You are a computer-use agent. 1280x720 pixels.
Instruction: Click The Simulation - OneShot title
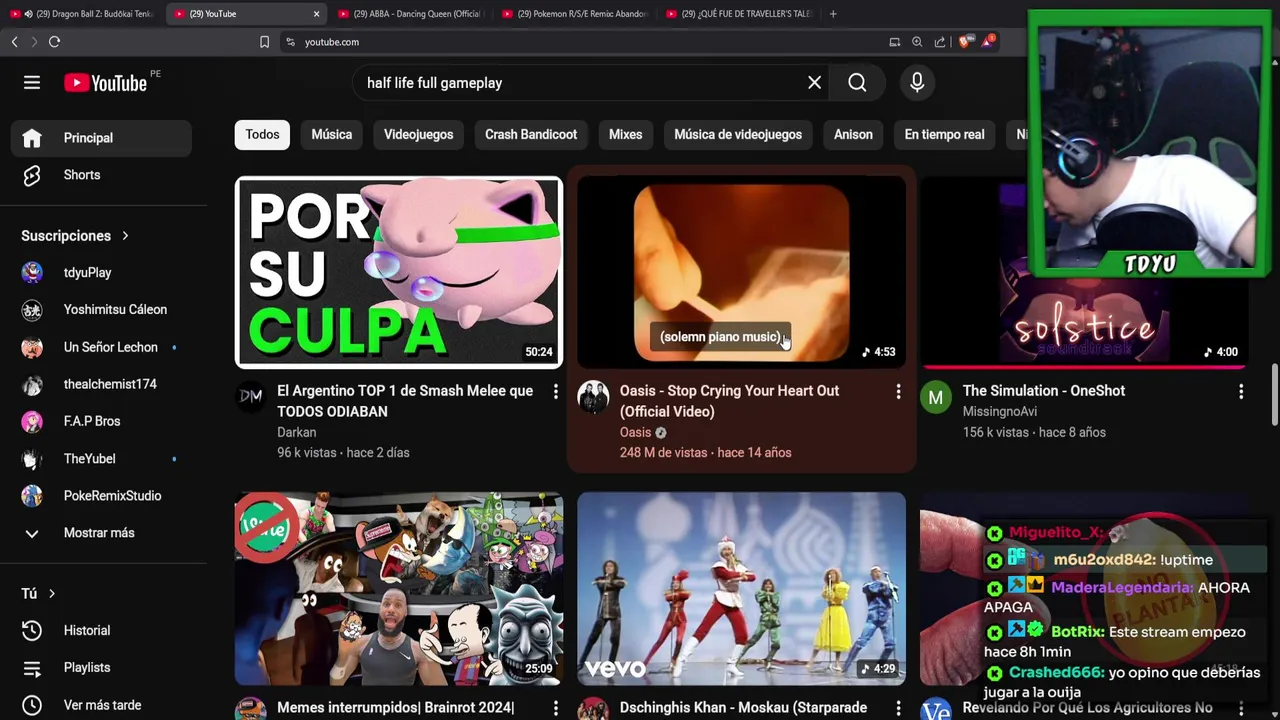(1043, 391)
